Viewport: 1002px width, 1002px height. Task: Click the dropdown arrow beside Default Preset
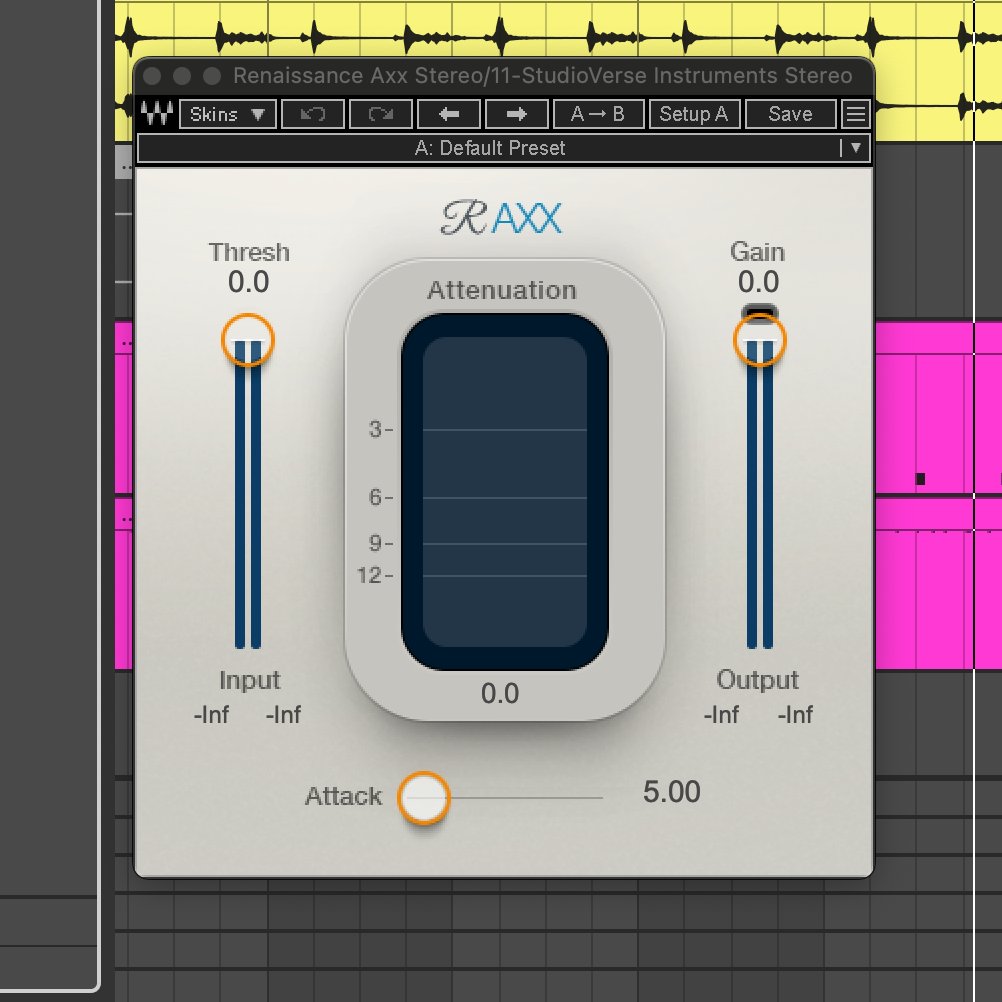[856, 148]
